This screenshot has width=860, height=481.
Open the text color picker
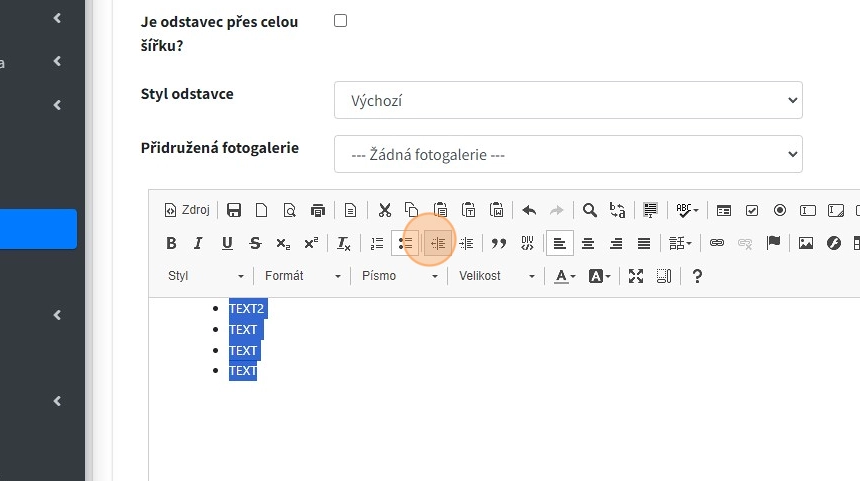[x=565, y=276]
